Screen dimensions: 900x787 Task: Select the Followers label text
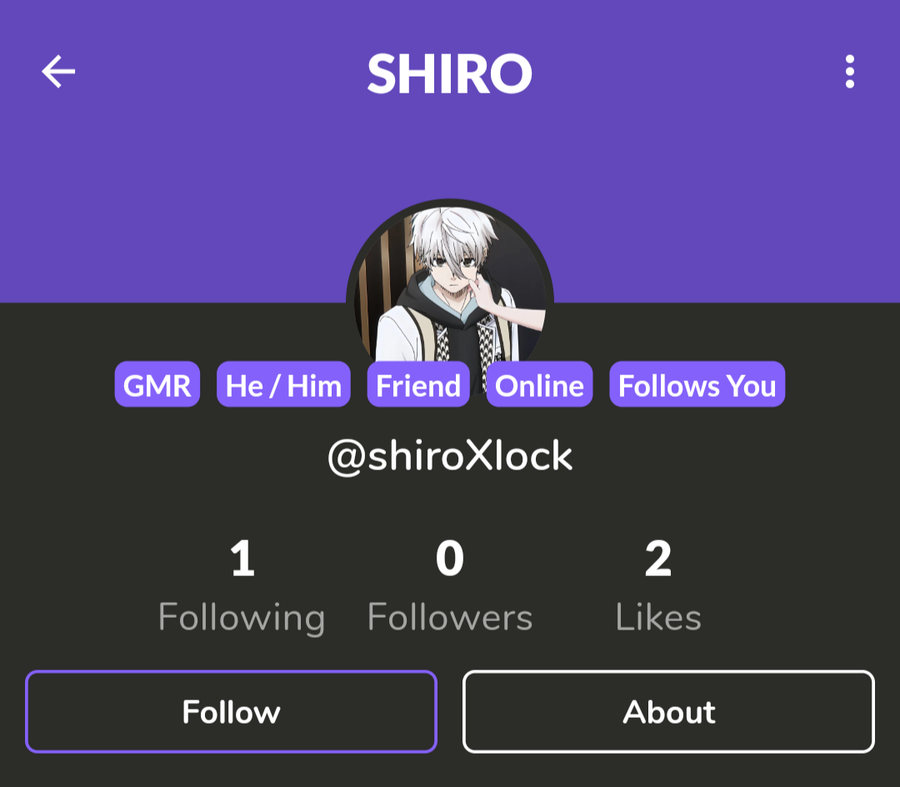pyautogui.click(x=450, y=618)
